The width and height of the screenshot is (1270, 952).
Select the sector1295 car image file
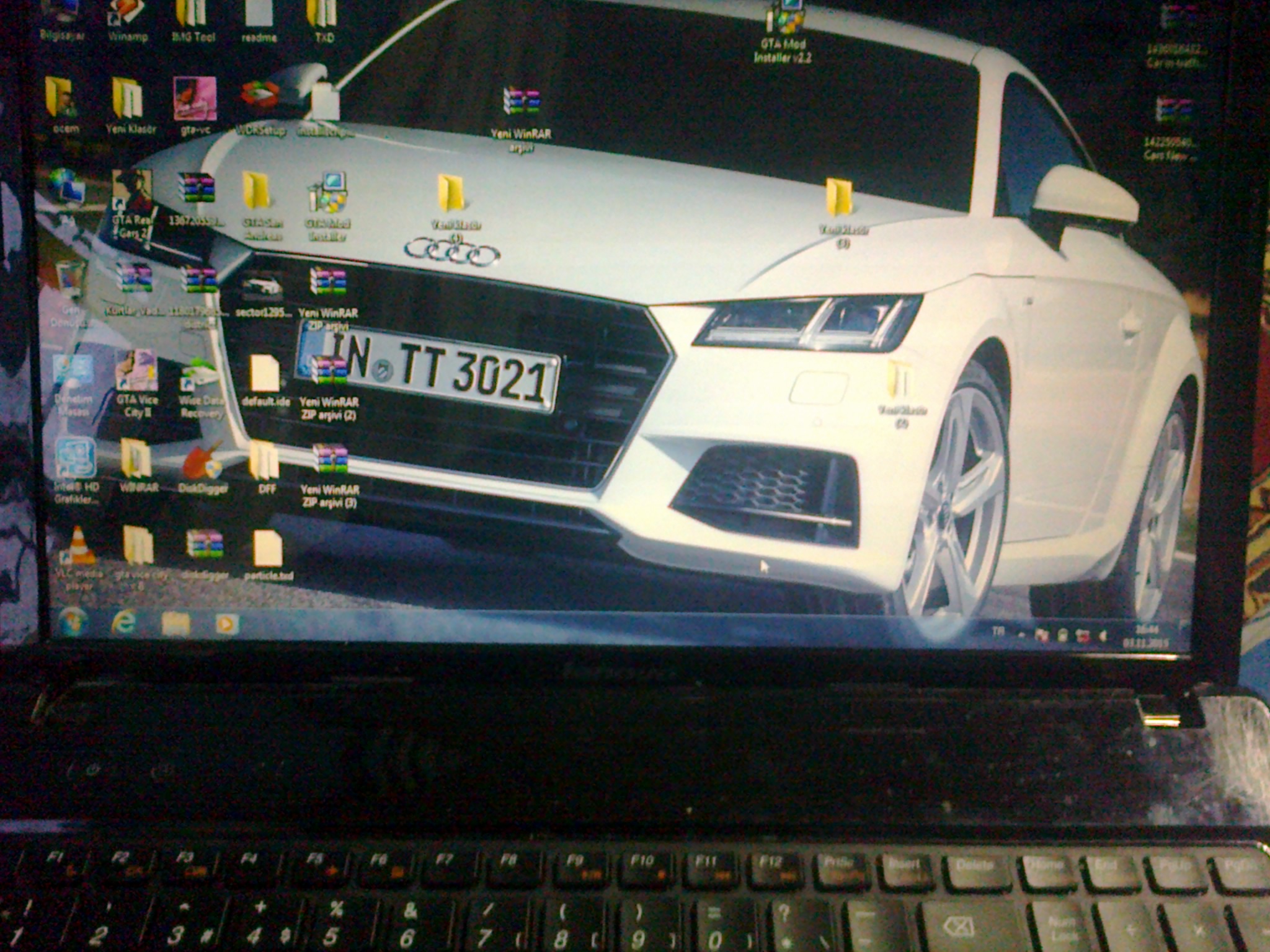tap(263, 294)
